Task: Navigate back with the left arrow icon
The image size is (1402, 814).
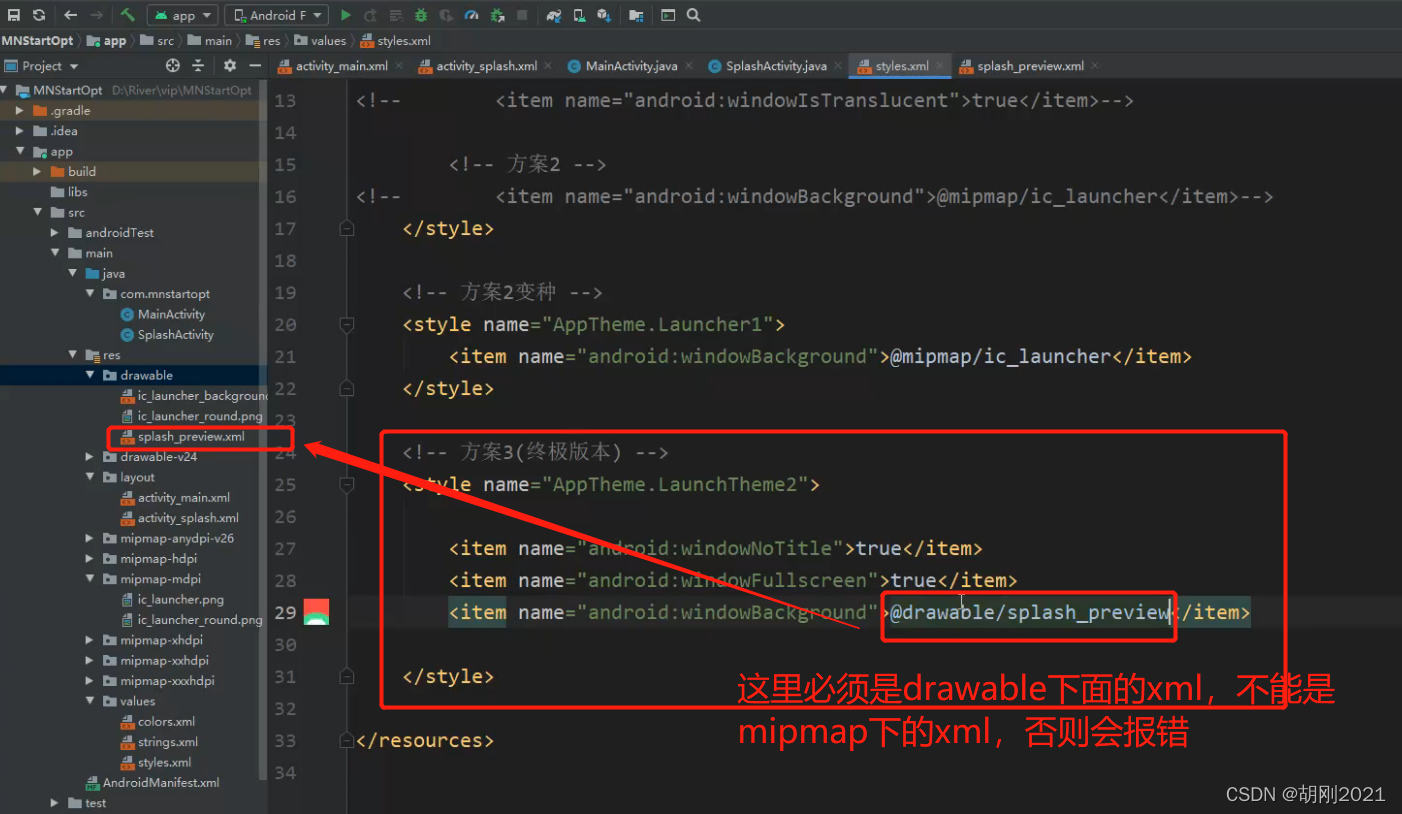Action: coord(70,15)
